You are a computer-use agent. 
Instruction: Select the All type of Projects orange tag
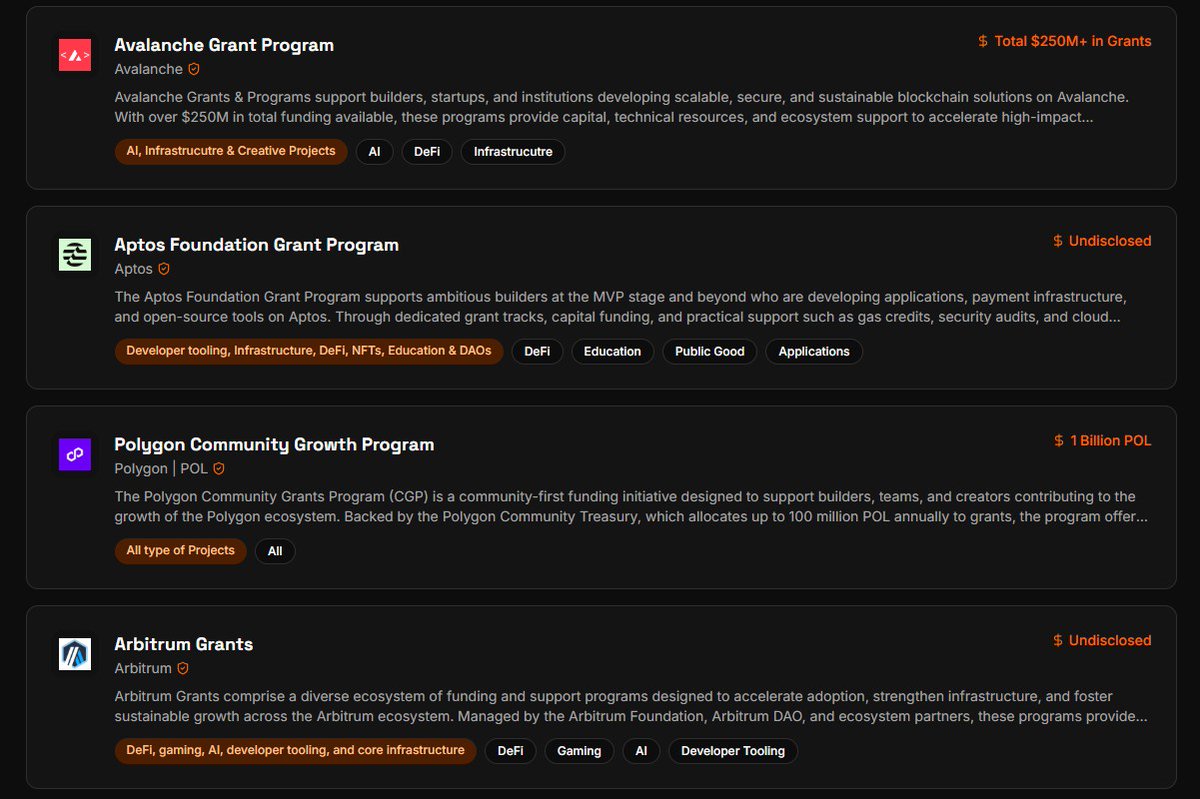tap(181, 550)
